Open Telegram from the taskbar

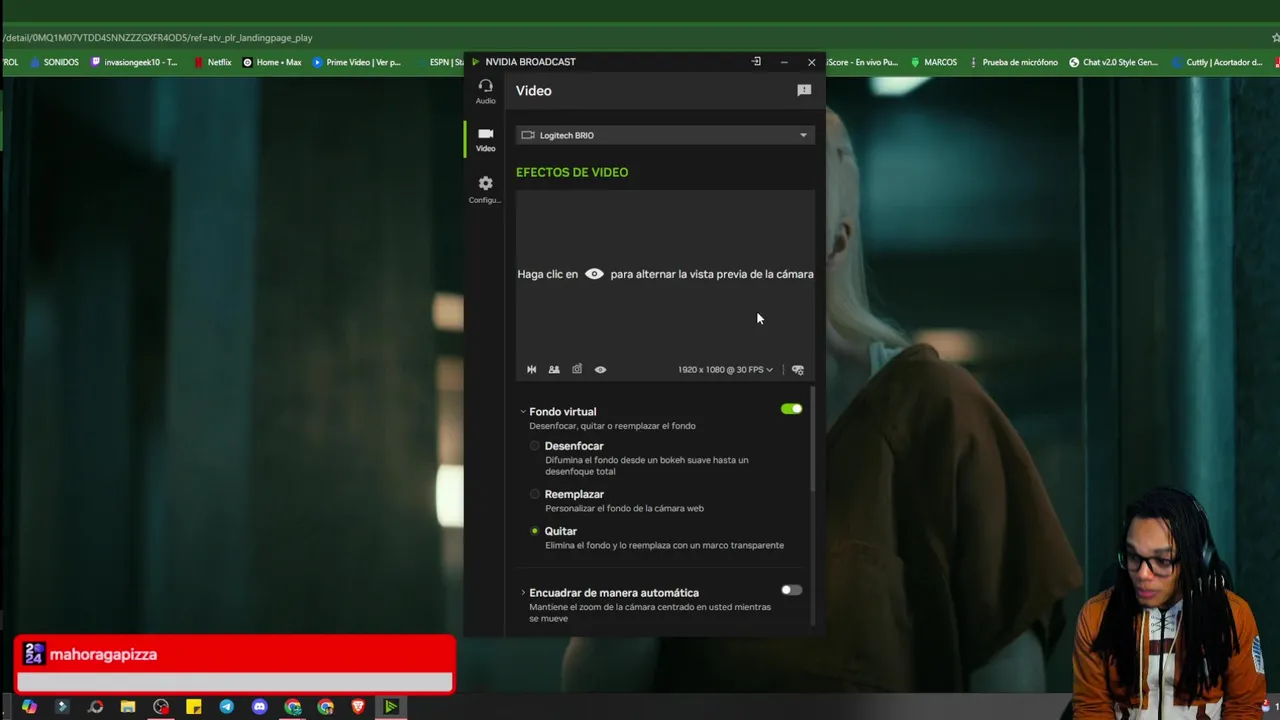[227, 707]
